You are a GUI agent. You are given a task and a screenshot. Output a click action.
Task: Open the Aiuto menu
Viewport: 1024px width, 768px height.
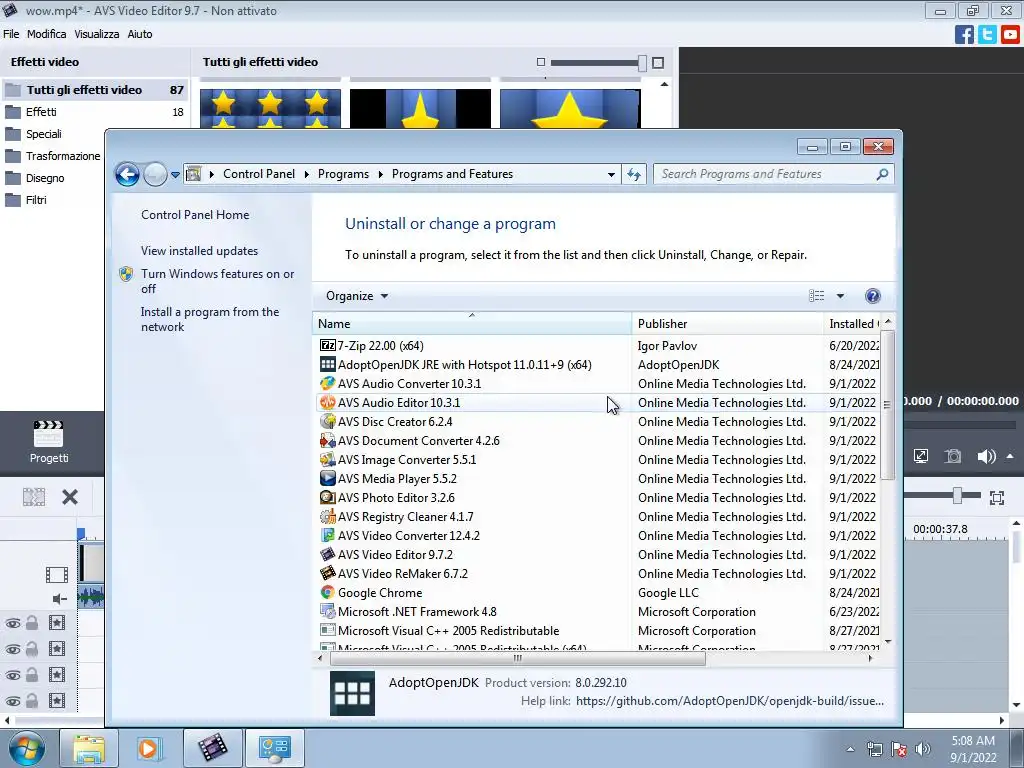coord(140,34)
